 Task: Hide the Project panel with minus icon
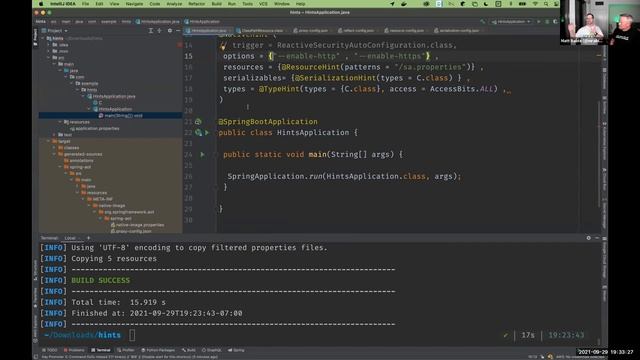178,31
